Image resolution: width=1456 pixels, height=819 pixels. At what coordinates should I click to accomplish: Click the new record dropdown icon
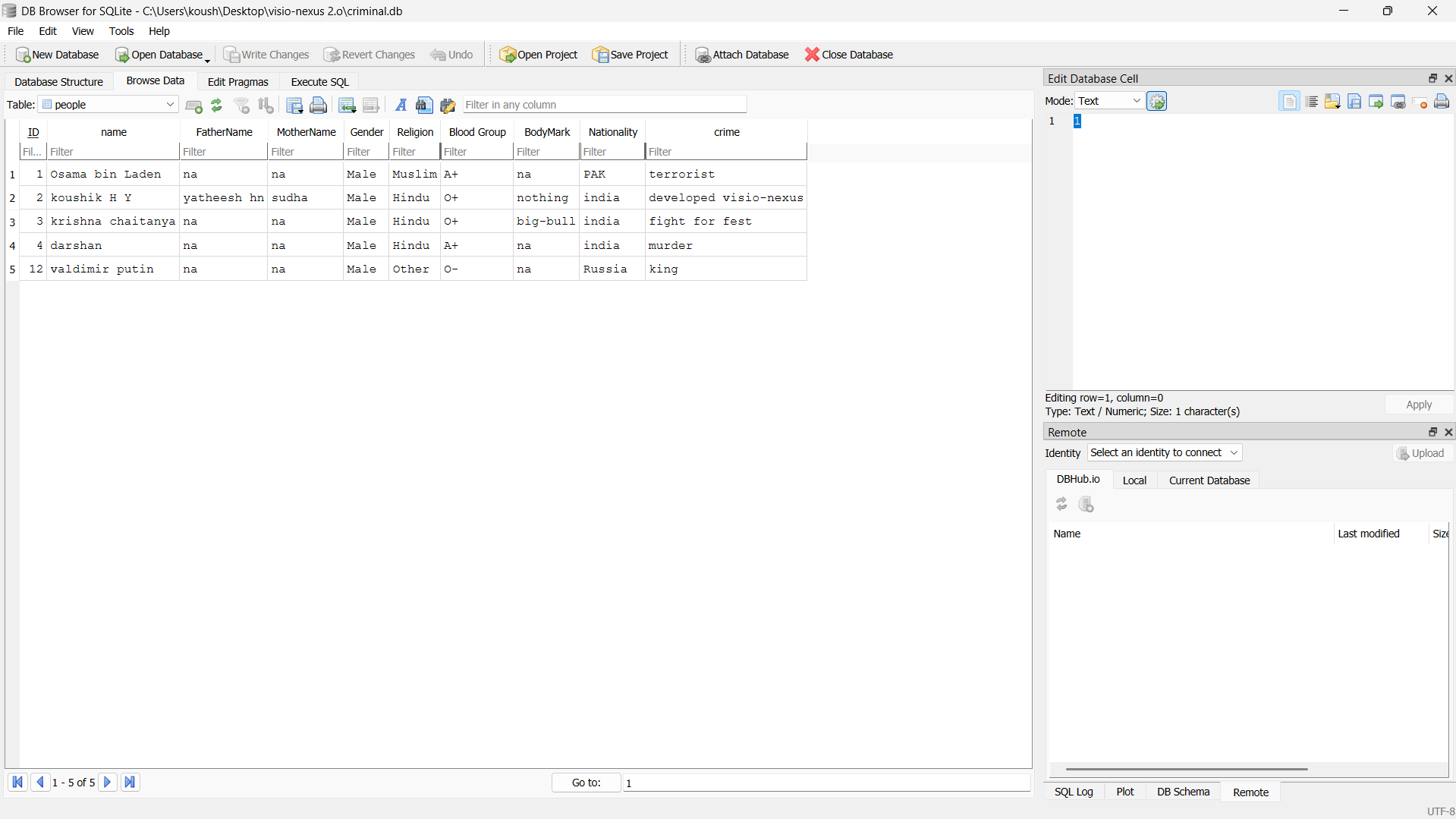(347, 106)
